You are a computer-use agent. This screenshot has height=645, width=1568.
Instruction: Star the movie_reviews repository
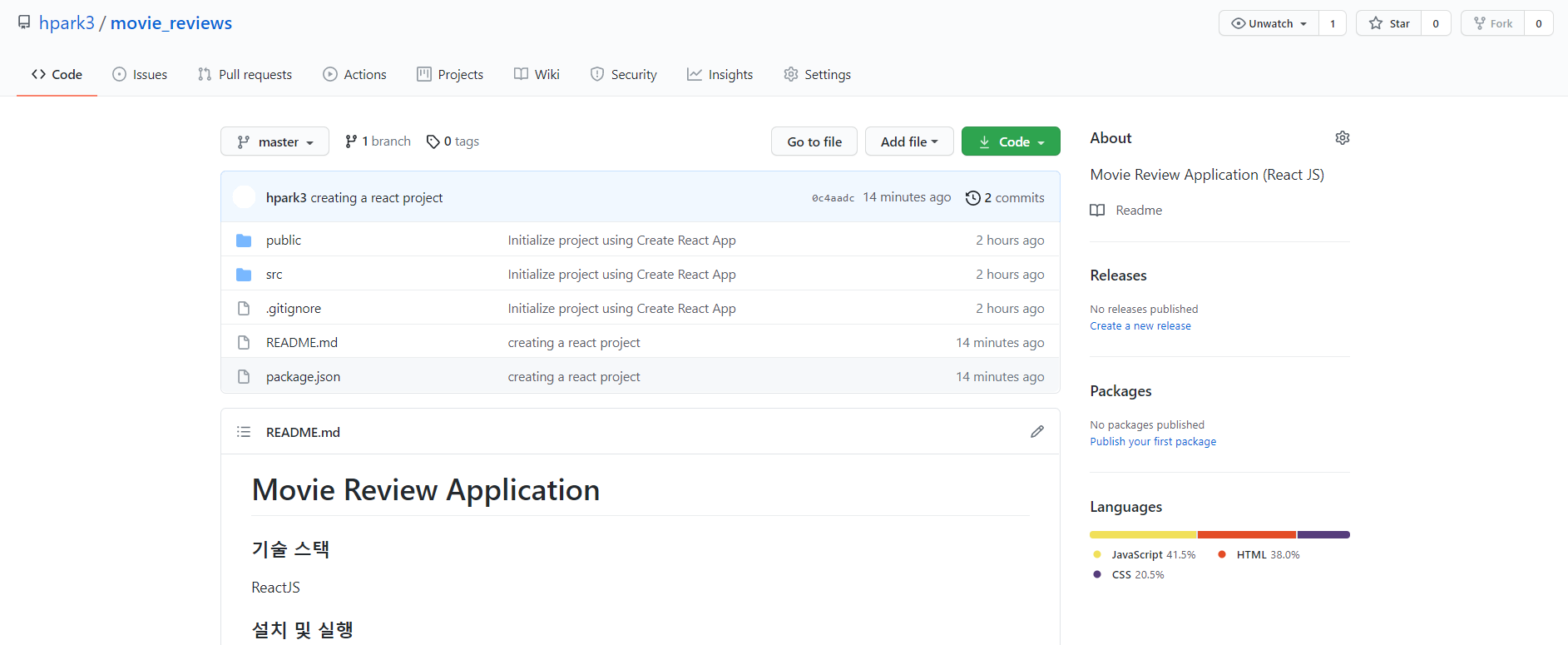click(x=1389, y=23)
